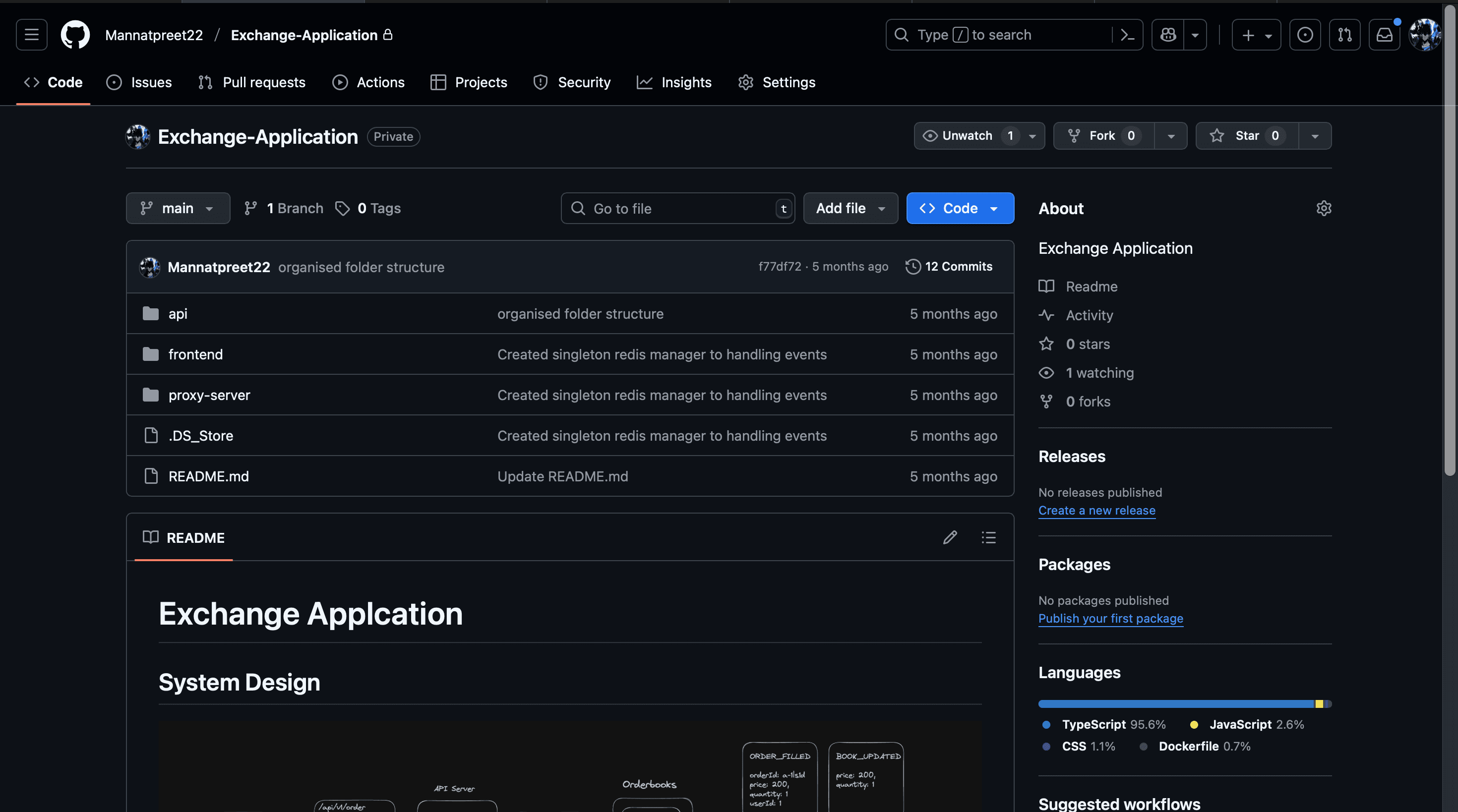Click the CSS 1.1% language entry
The image size is (1458, 812).
click(1079, 747)
